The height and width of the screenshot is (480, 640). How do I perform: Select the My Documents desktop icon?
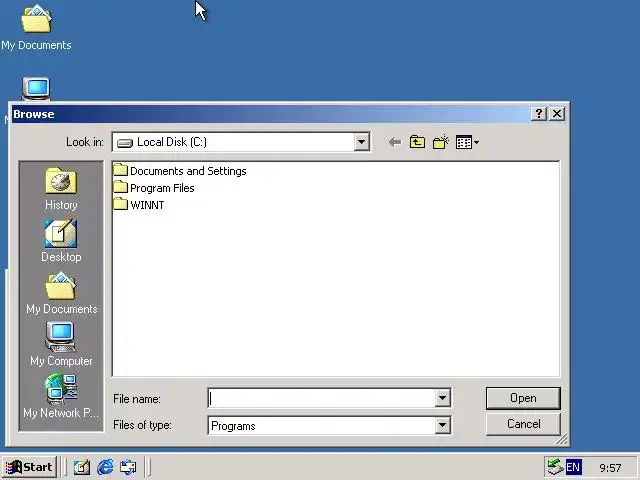coord(36,27)
